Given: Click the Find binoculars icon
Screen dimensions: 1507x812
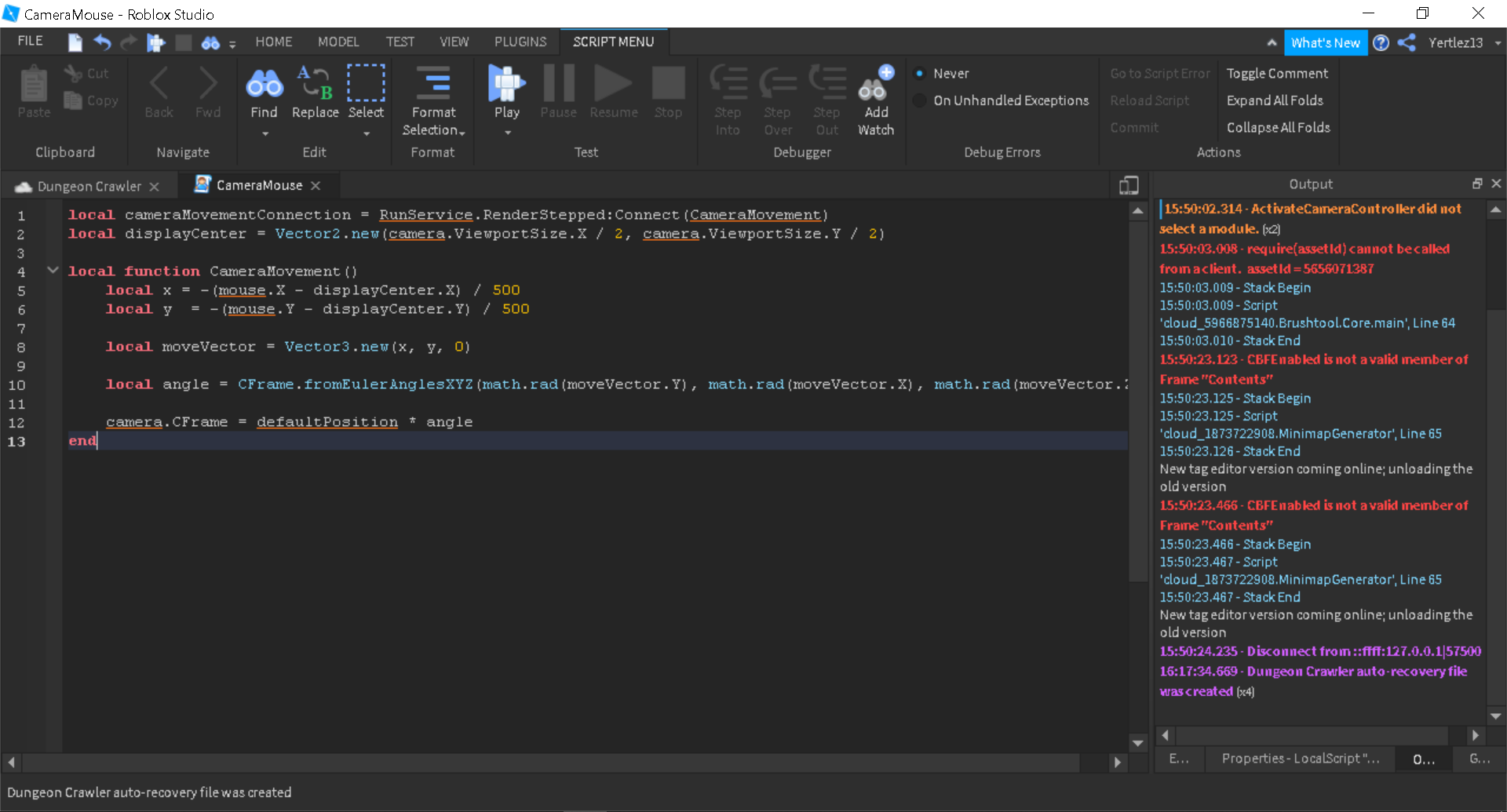Looking at the screenshot, I should (x=264, y=83).
